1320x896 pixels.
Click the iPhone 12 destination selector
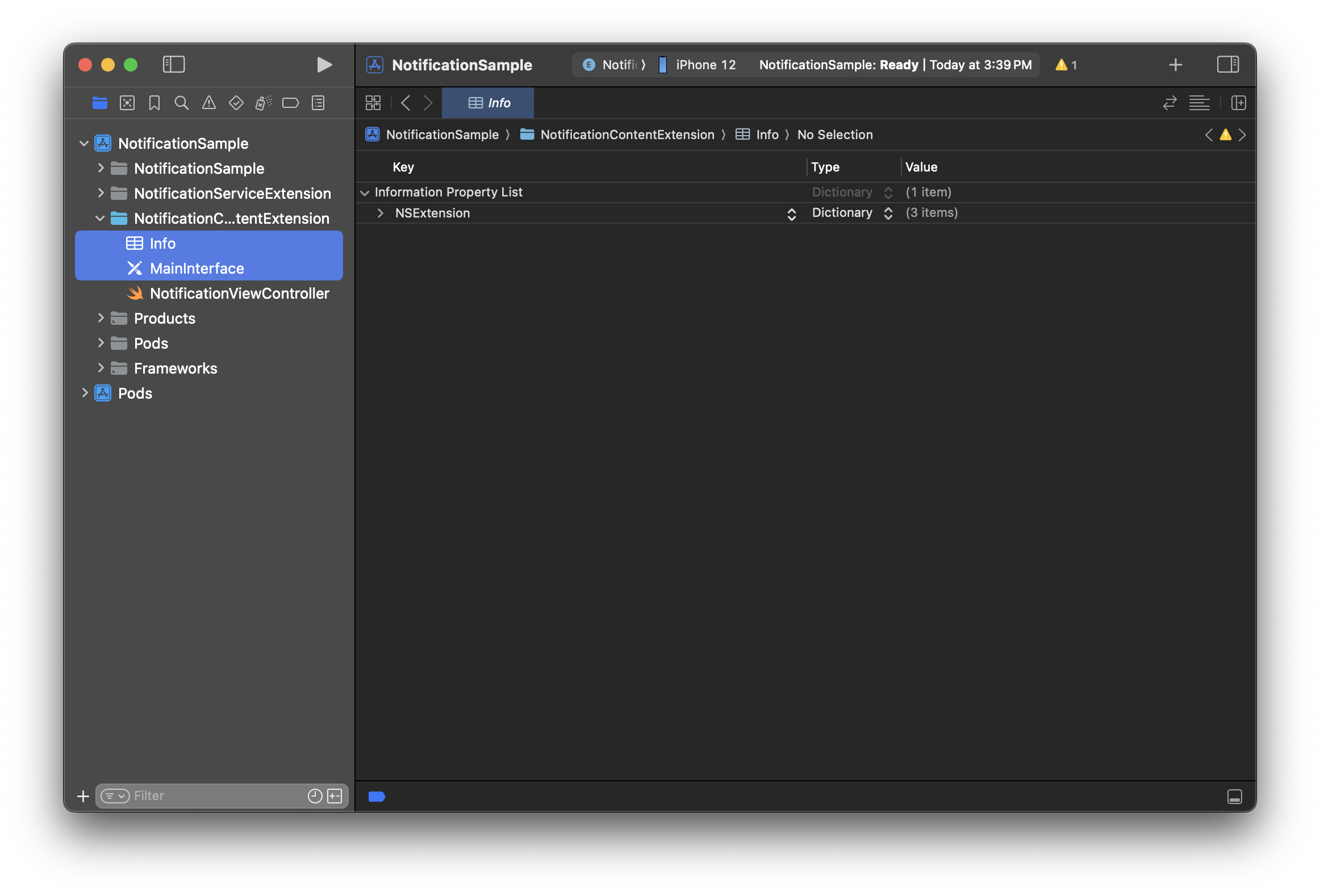pyautogui.click(x=704, y=65)
